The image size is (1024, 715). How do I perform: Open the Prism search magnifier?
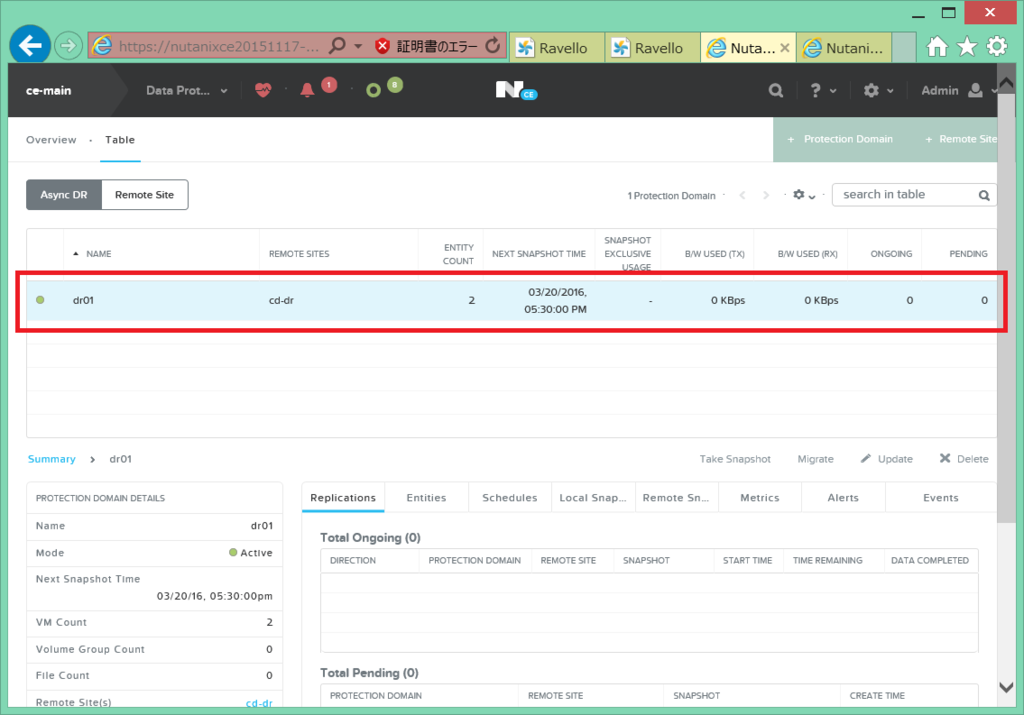coord(776,90)
